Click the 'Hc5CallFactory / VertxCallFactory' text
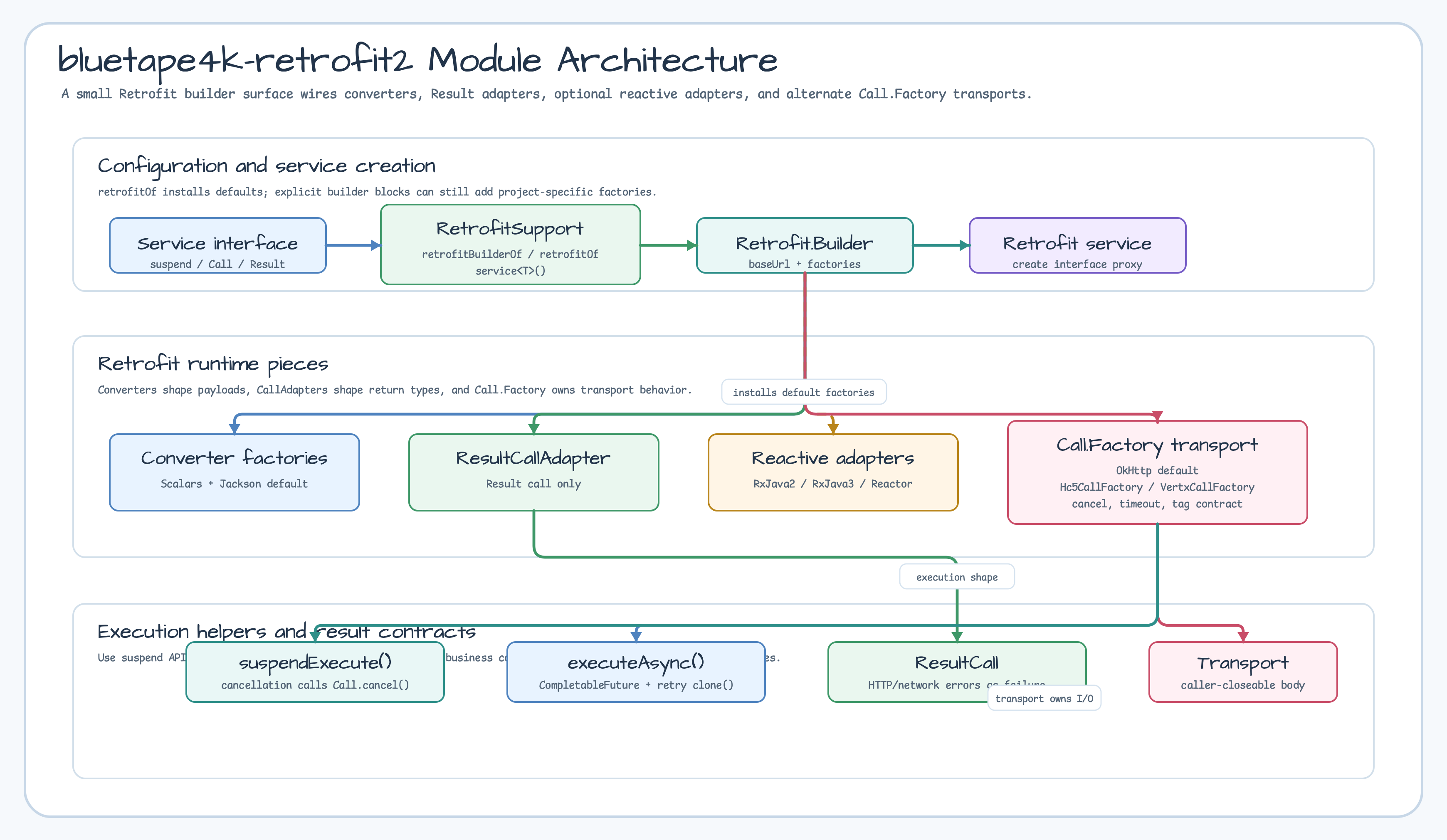1447x840 pixels. (1157, 487)
